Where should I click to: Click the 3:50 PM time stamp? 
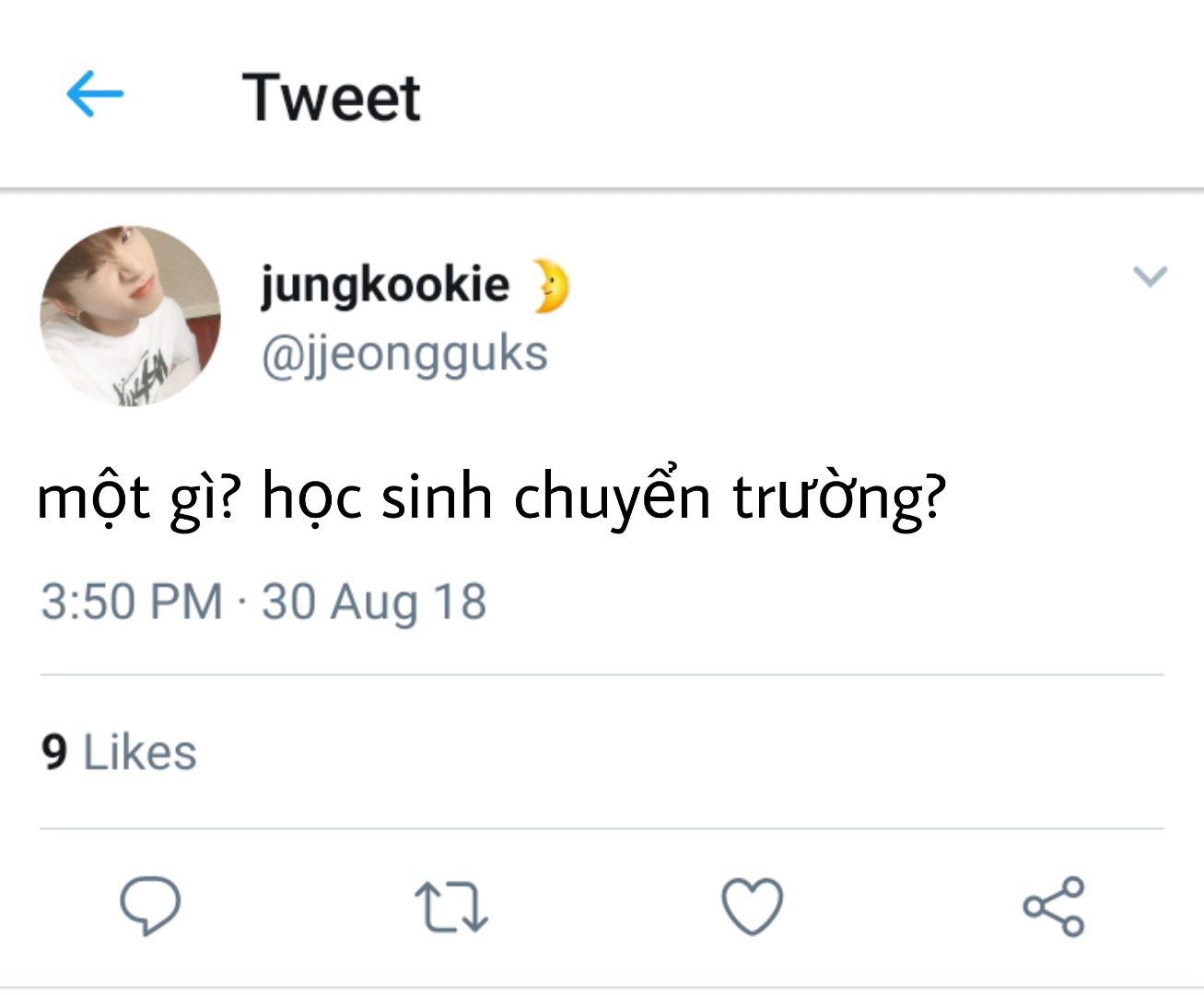point(132,602)
